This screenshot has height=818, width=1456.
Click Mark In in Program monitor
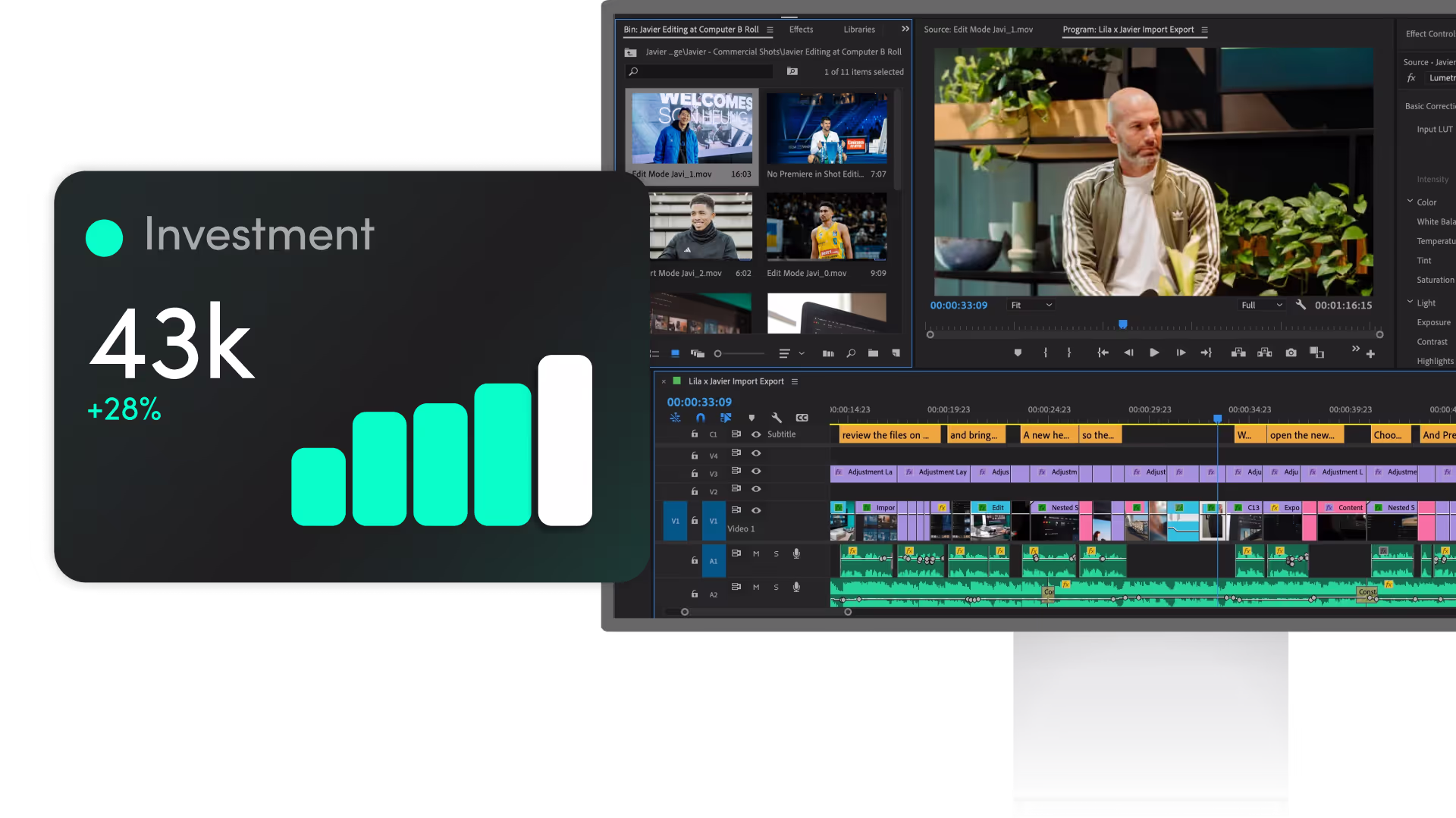(x=1045, y=353)
